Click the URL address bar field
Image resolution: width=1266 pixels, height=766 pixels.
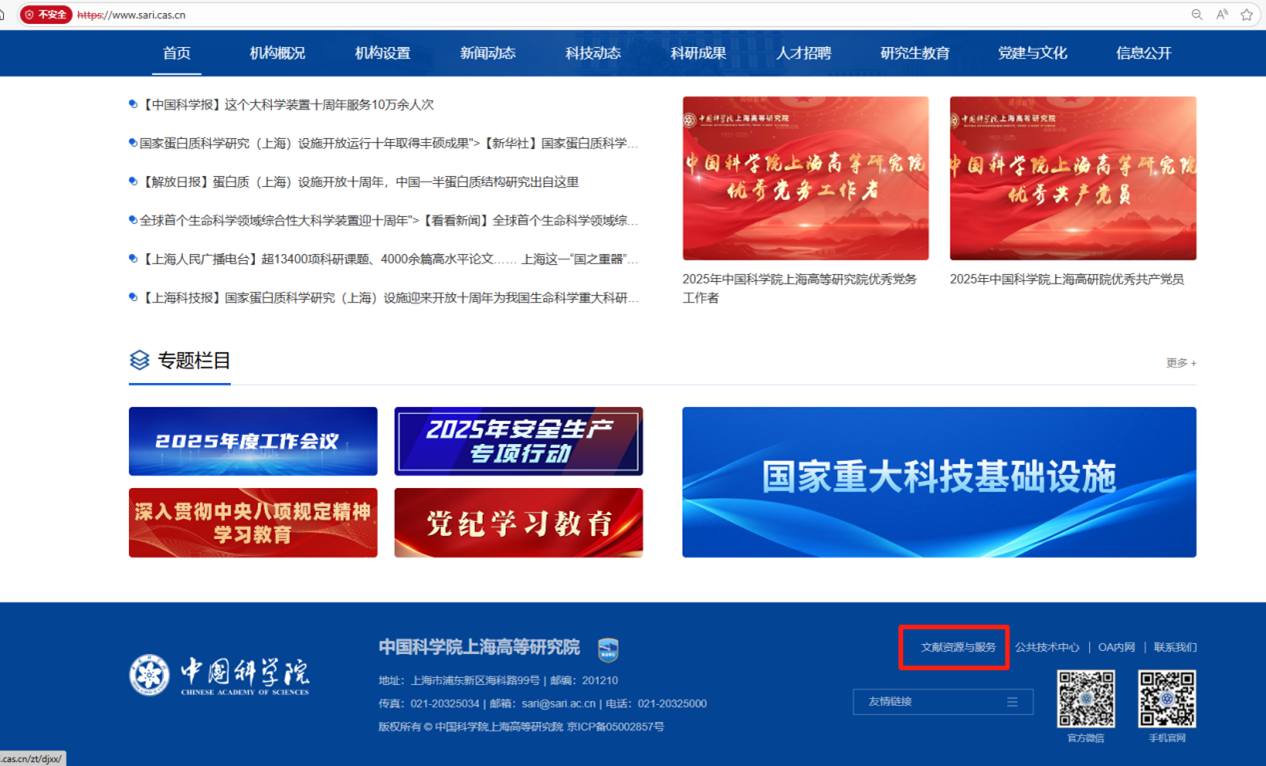[x=600, y=15]
